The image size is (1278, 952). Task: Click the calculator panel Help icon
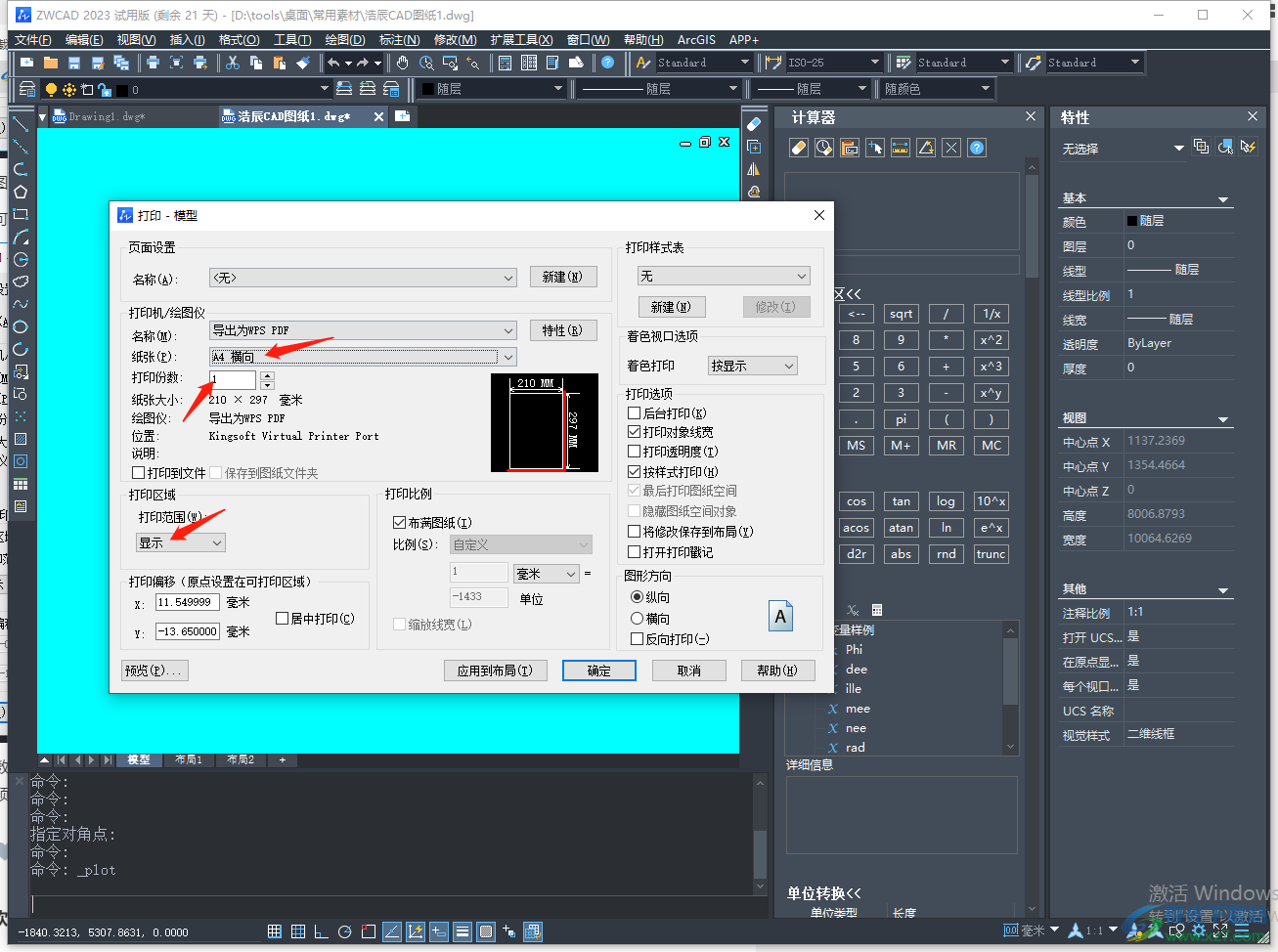coord(977,149)
